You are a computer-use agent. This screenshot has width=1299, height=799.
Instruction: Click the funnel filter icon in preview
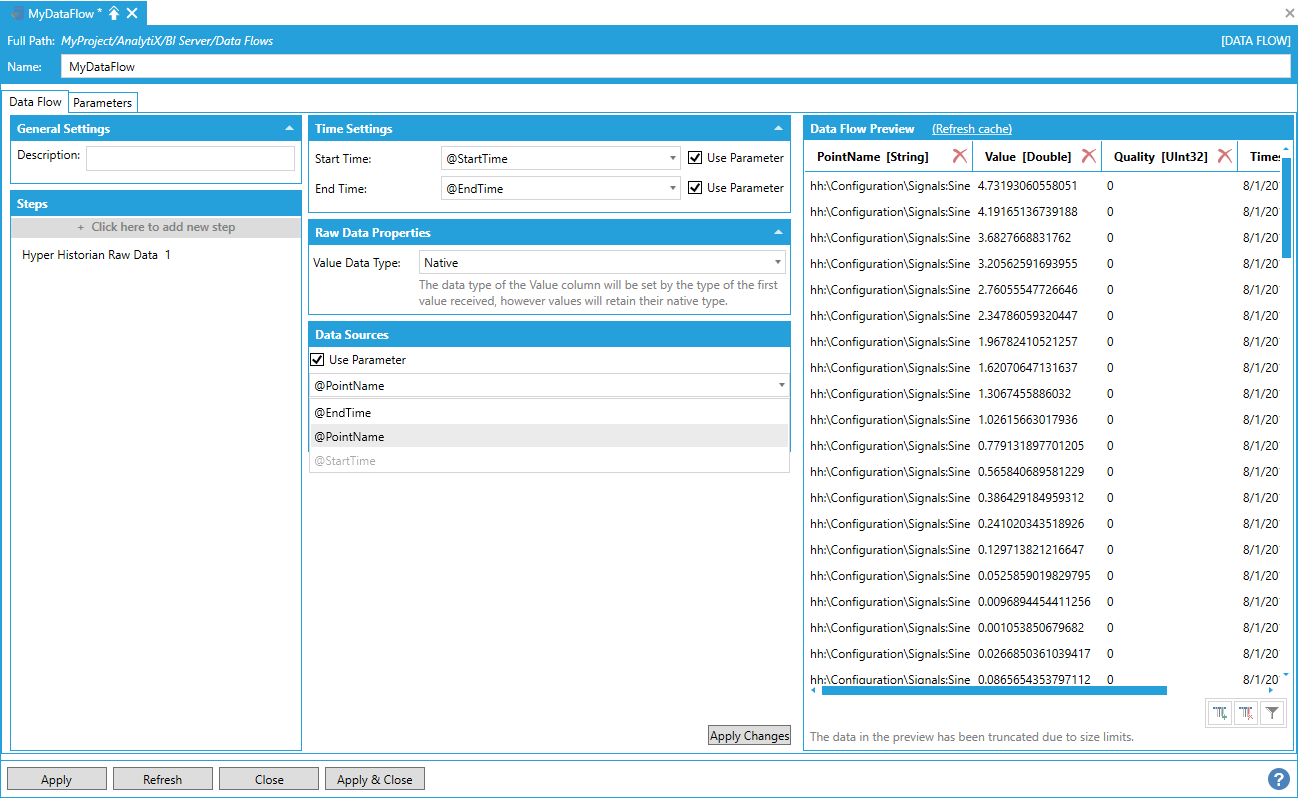(x=1271, y=713)
